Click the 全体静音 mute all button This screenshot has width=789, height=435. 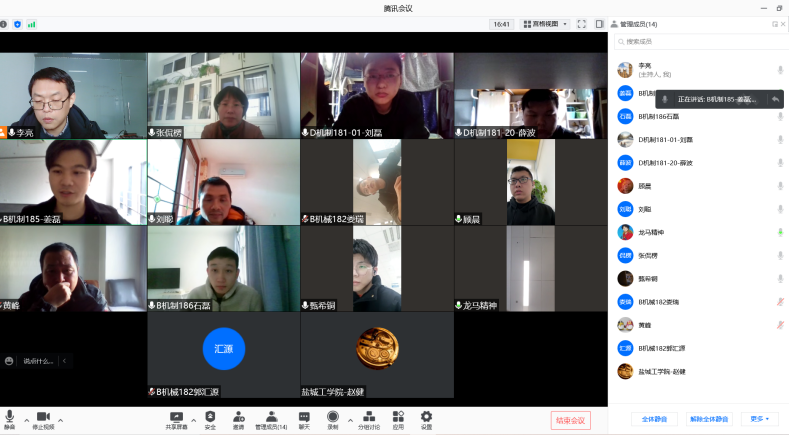tap(654, 419)
